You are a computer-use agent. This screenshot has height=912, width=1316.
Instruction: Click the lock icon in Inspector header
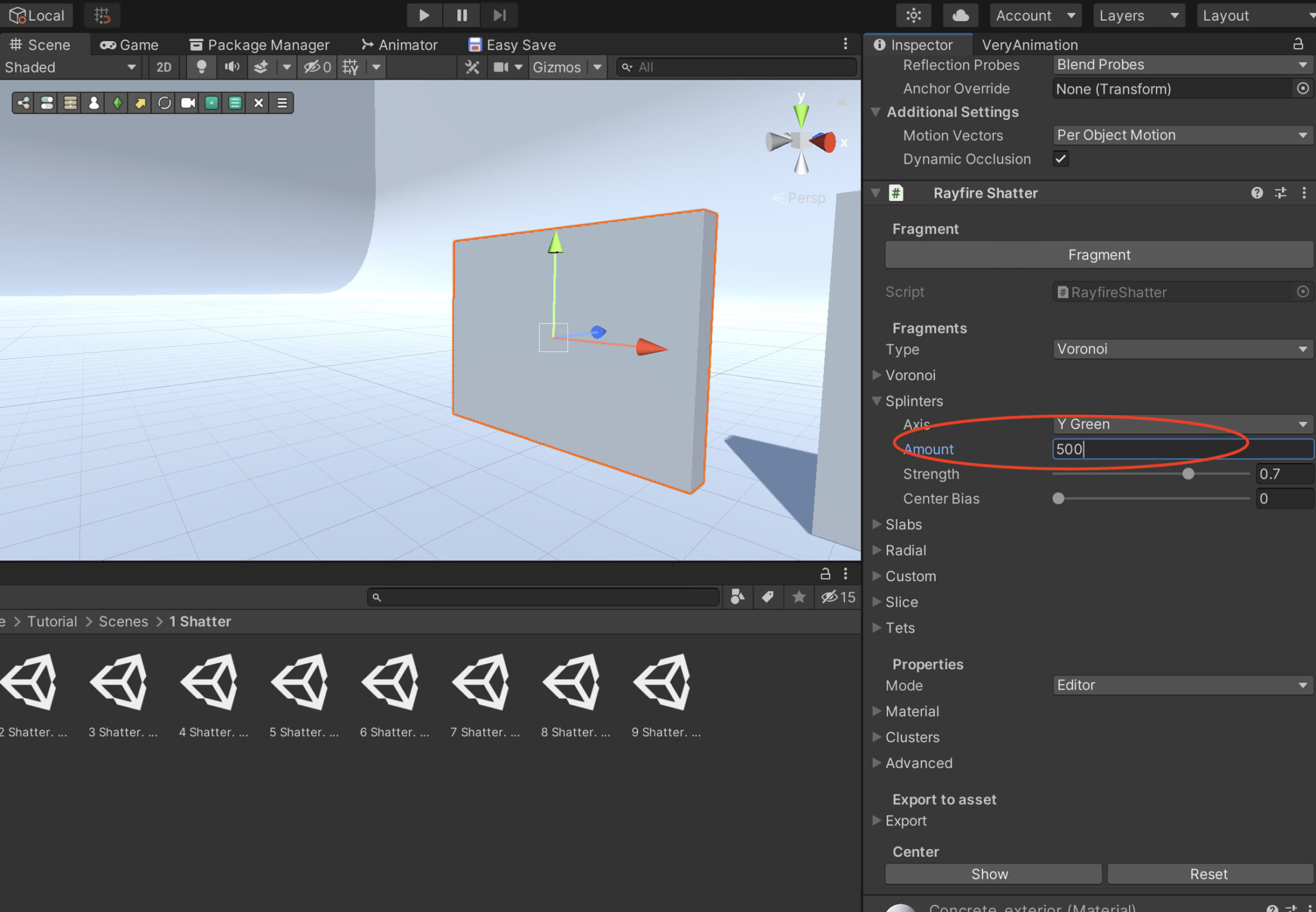tap(1297, 44)
